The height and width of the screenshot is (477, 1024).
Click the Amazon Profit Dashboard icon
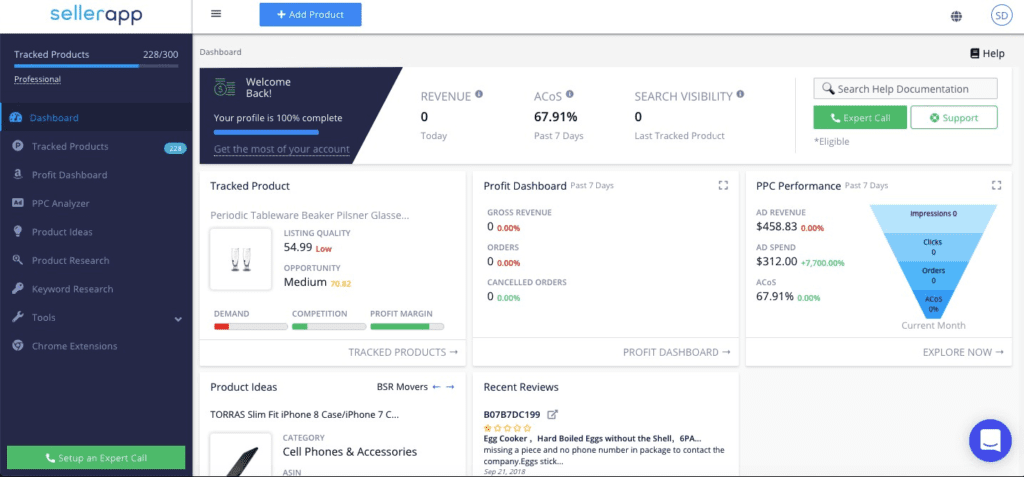(x=18, y=174)
